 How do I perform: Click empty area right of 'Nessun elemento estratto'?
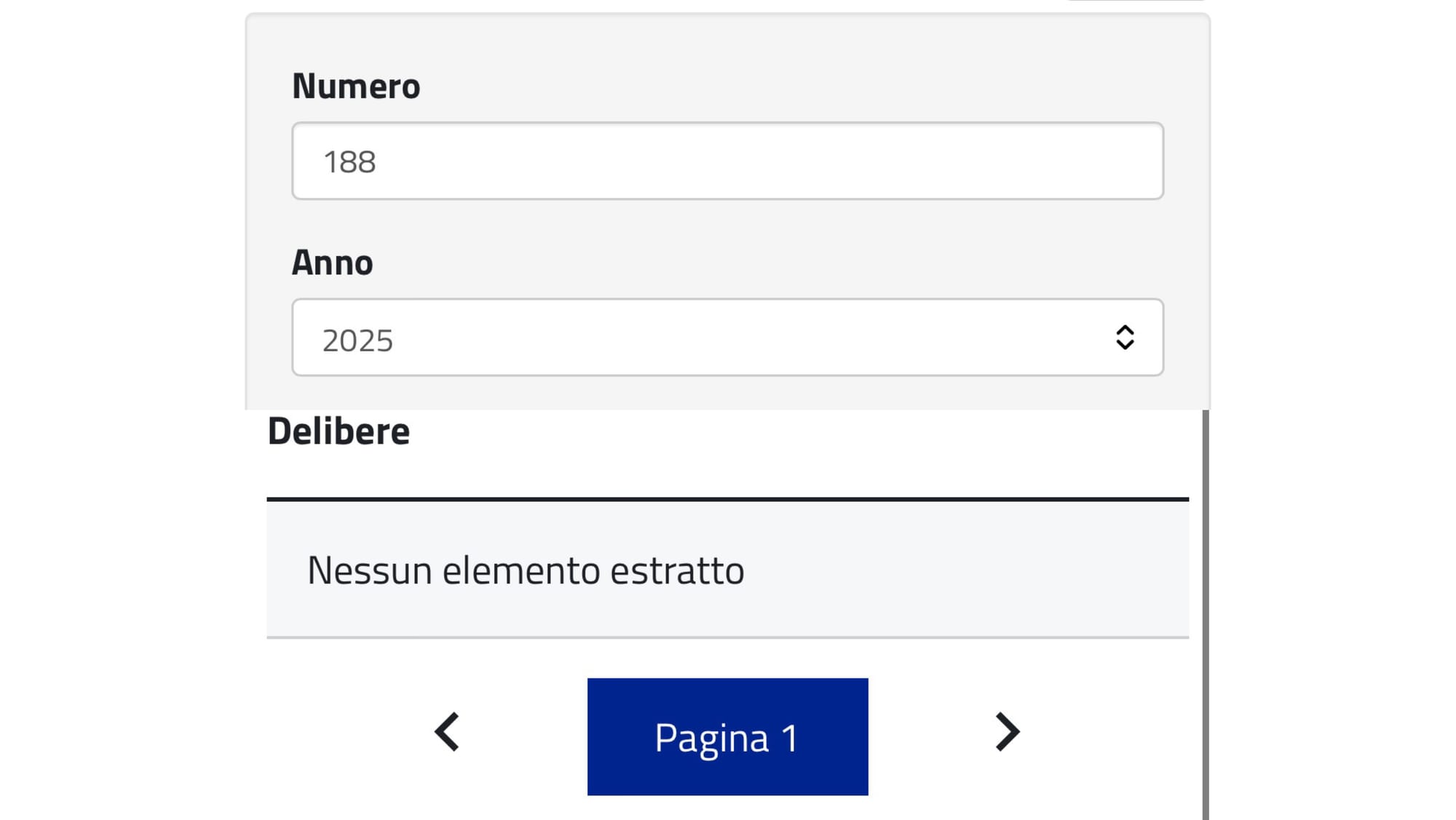(968, 570)
